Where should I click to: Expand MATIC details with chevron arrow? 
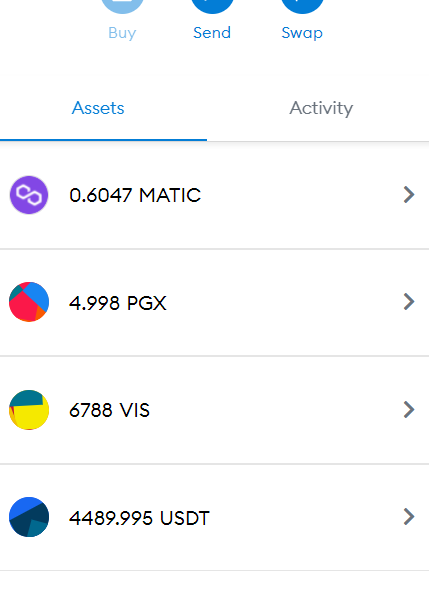click(409, 195)
